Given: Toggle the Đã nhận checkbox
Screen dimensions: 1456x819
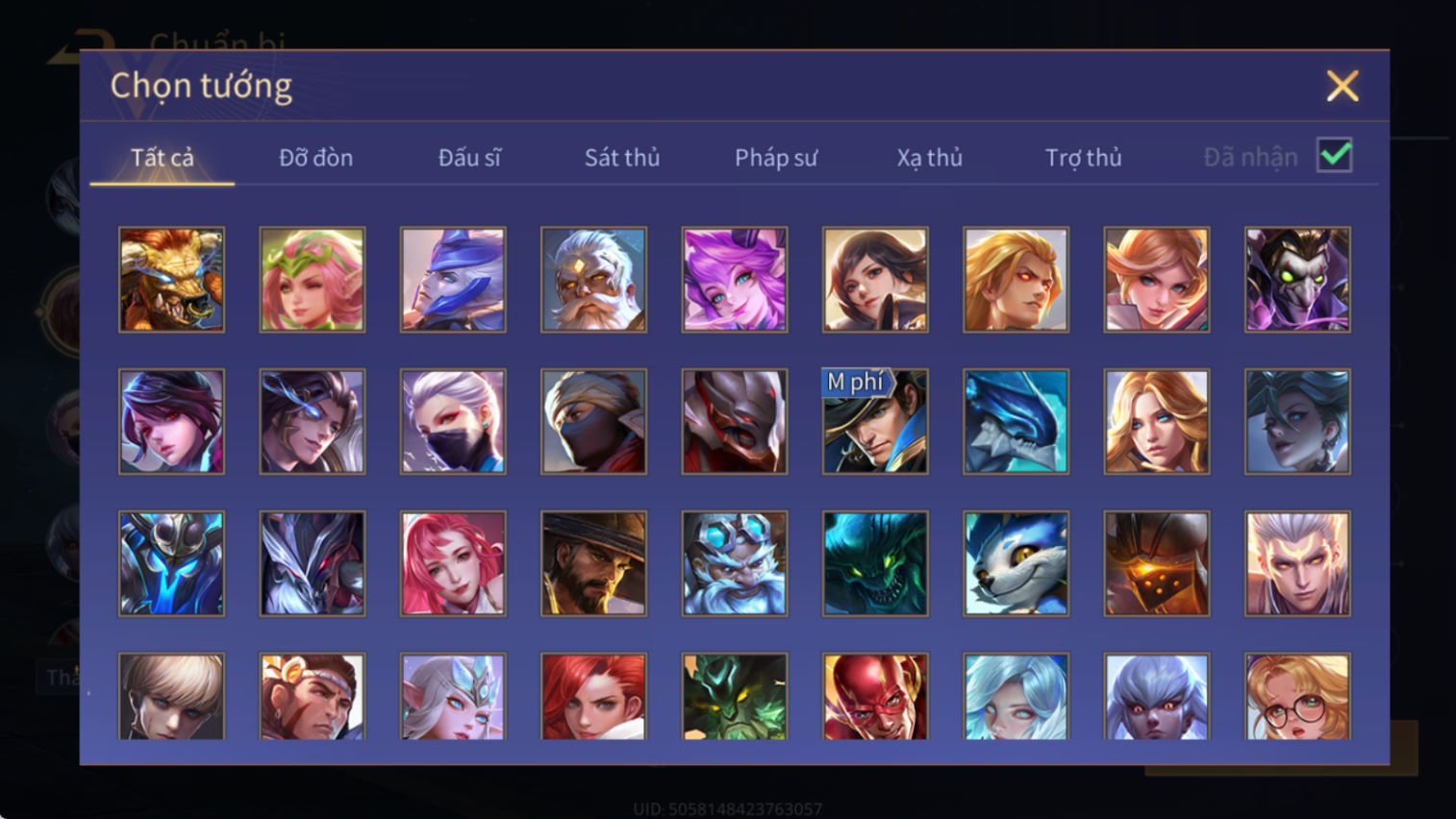Looking at the screenshot, I should coord(1335,155).
